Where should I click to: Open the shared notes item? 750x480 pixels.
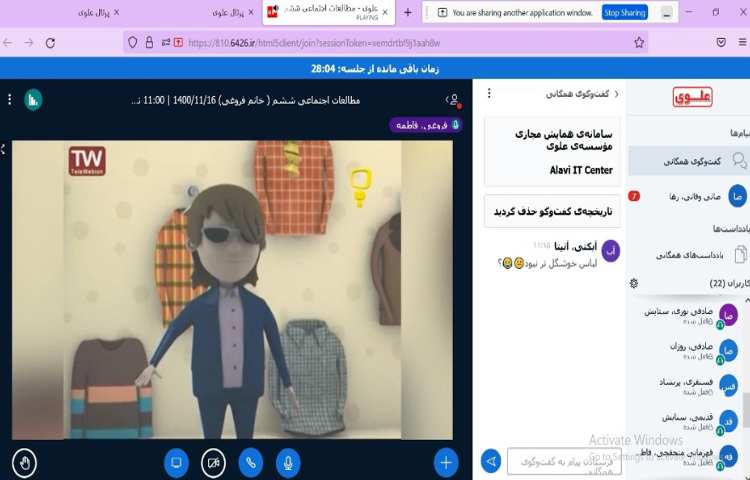[x=689, y=255]
